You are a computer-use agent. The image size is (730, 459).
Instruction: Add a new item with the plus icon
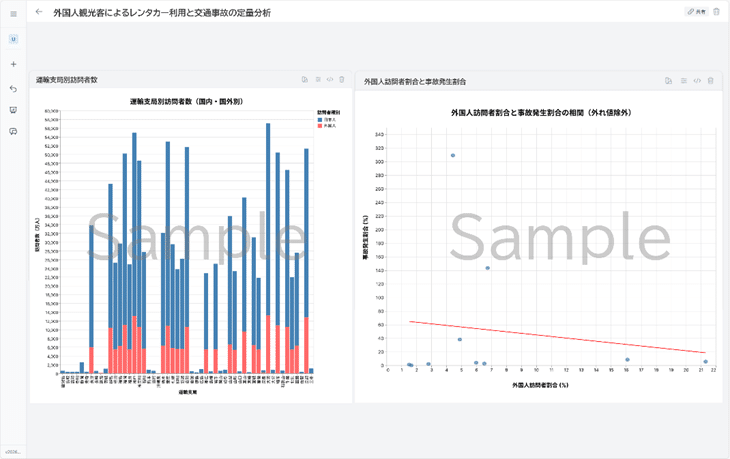[13, 64]
